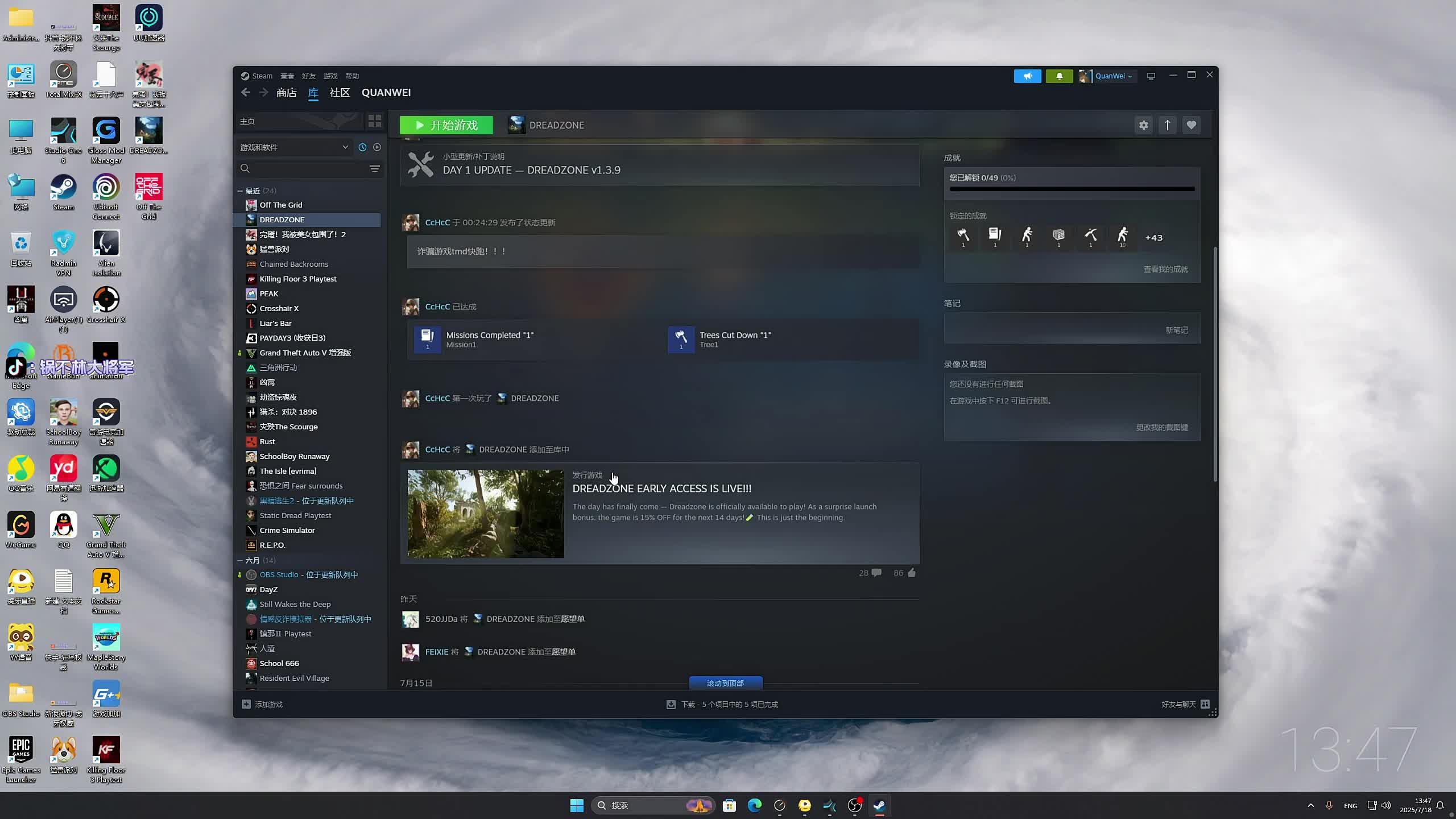
Task: Open the 游戏 menu
Action: point(330,76)
